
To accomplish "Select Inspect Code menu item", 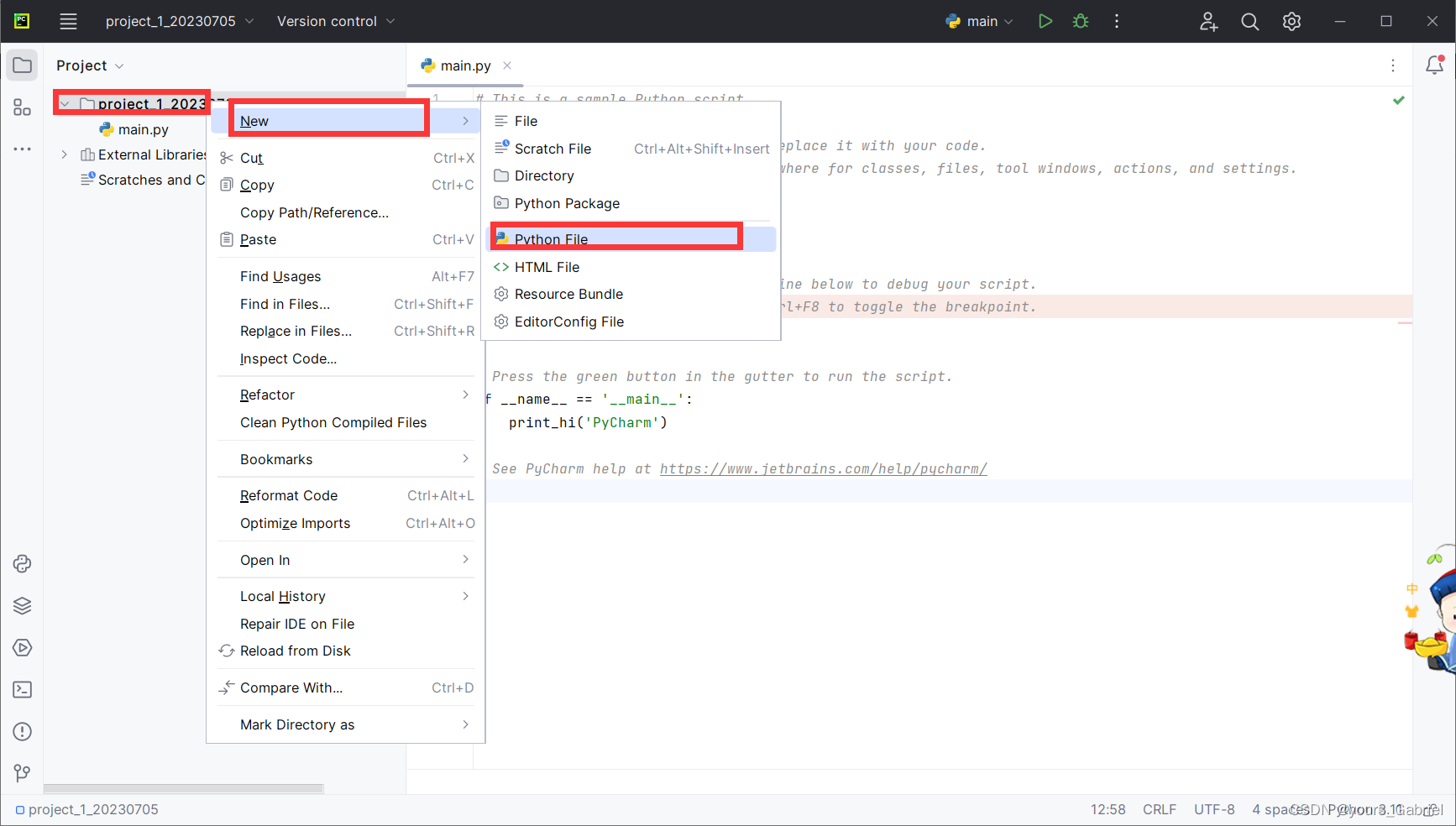I will tap(346, 358).
